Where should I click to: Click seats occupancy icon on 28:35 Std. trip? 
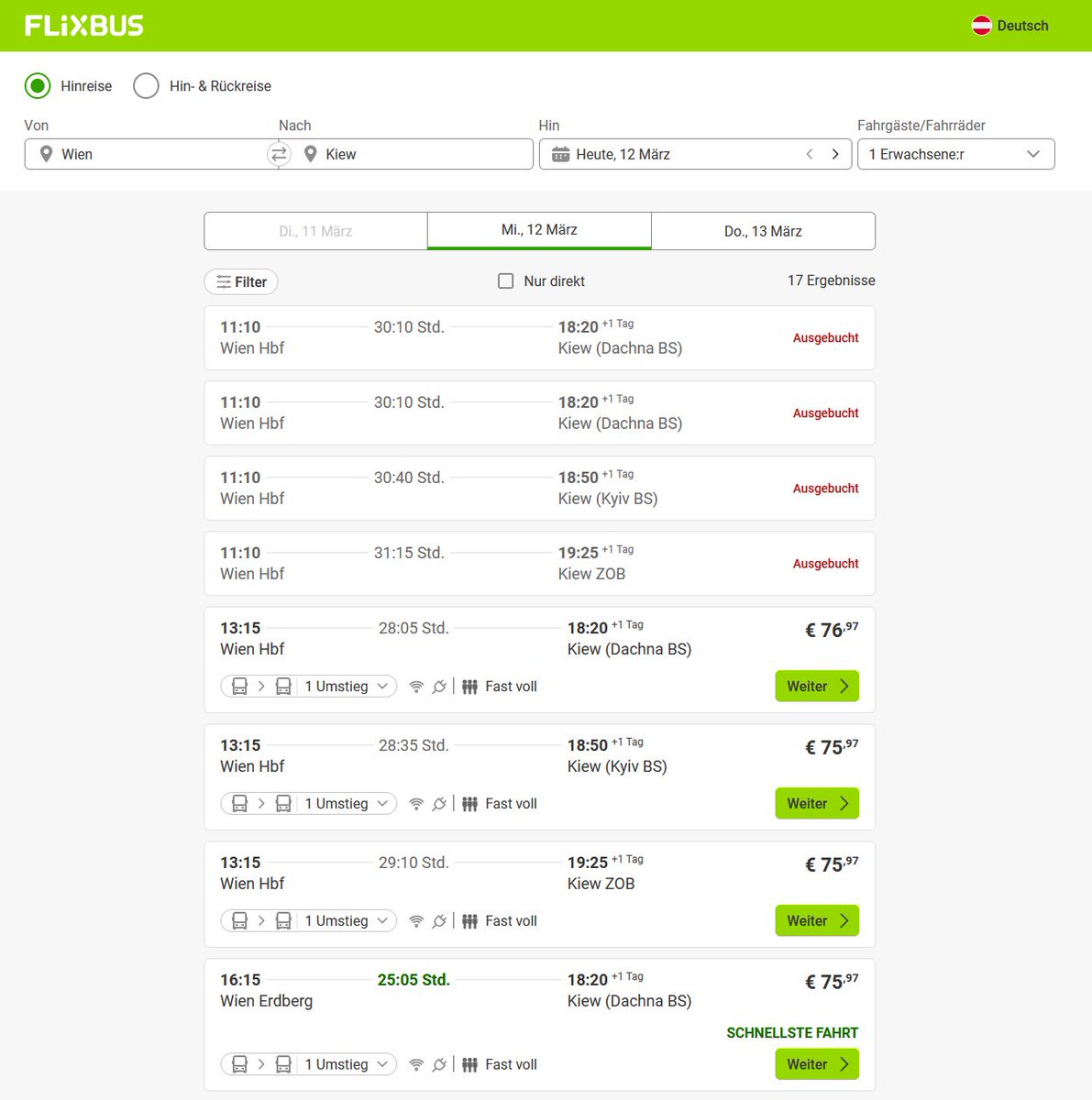pos(469,804)
